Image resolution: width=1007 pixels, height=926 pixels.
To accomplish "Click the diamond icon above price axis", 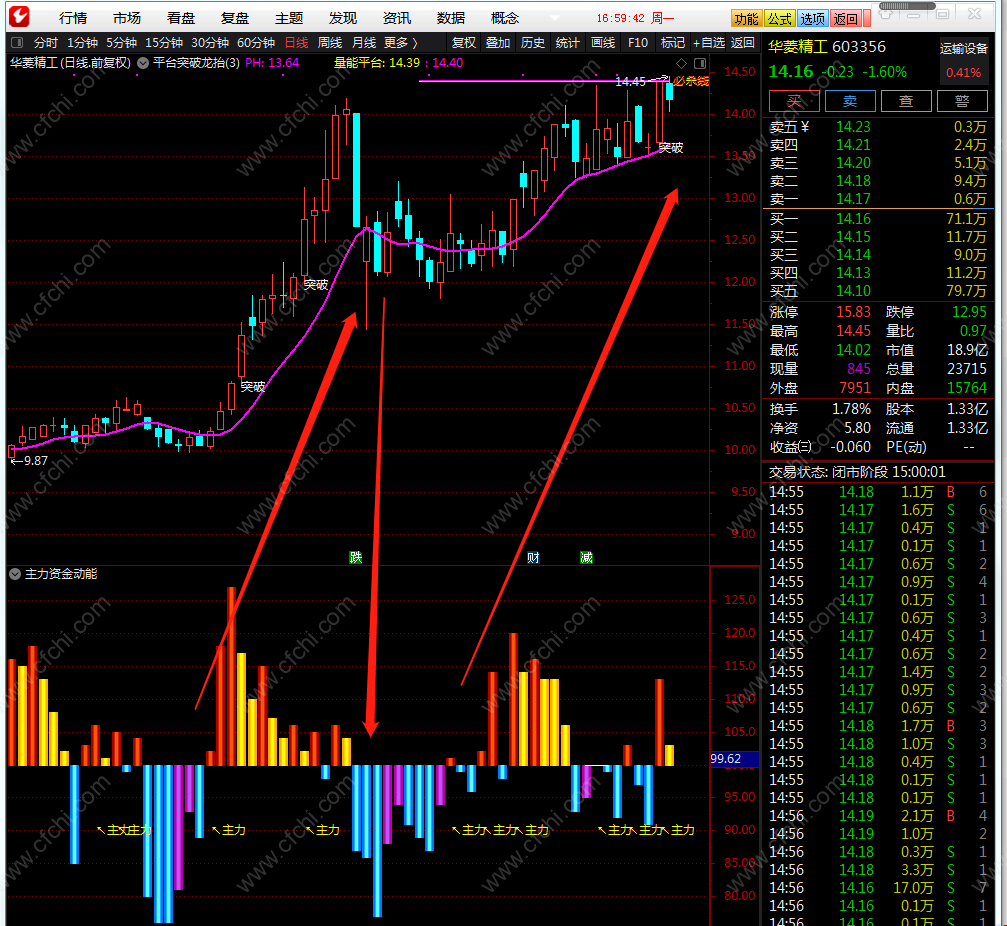I will [681, 63].
